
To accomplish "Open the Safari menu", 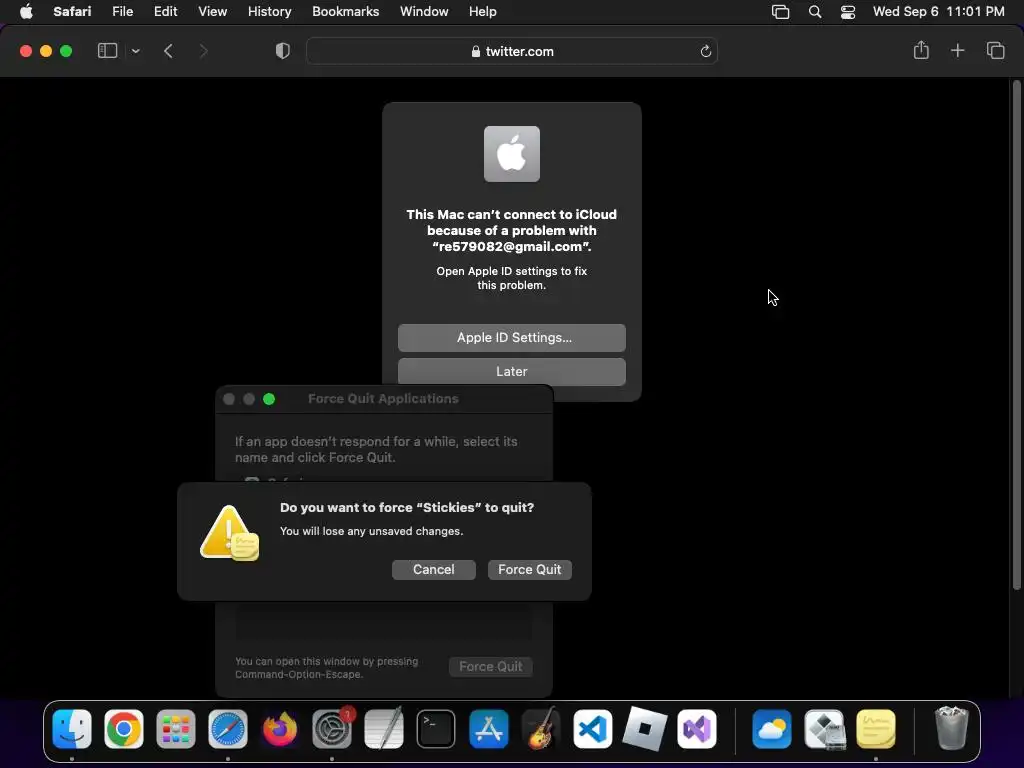I will tap(72, 11).
